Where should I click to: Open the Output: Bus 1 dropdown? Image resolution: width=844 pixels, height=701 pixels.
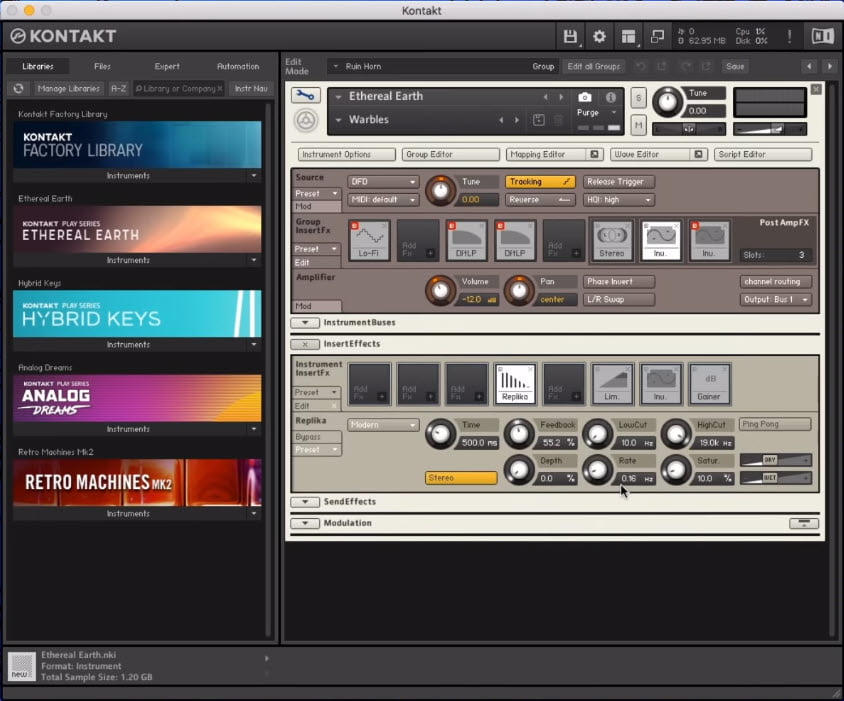click(x=776, y=299)
